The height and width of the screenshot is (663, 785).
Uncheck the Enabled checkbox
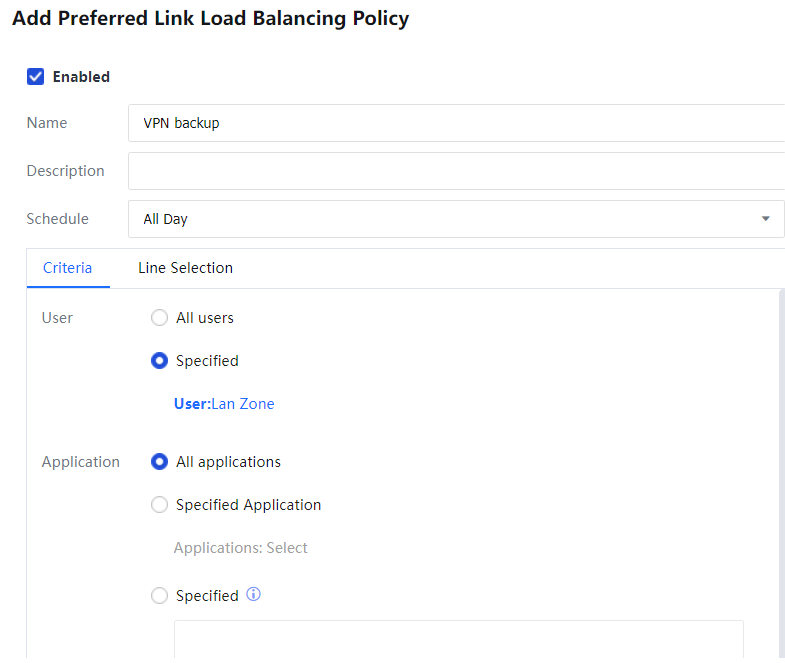[36, 77]
